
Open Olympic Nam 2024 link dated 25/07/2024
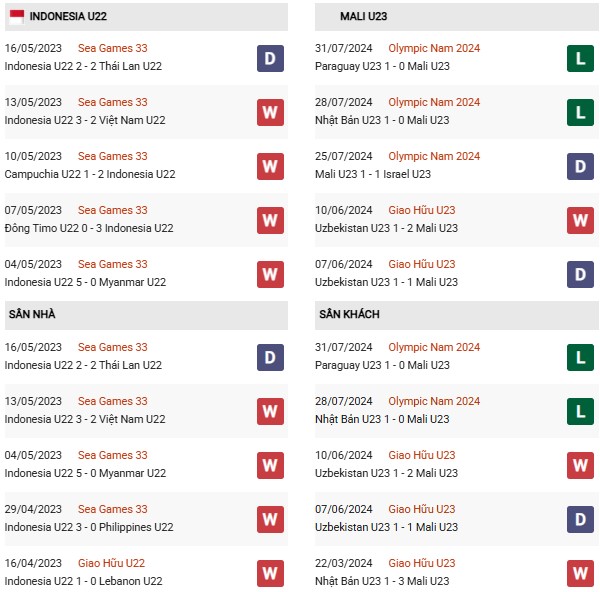point(434,156)
